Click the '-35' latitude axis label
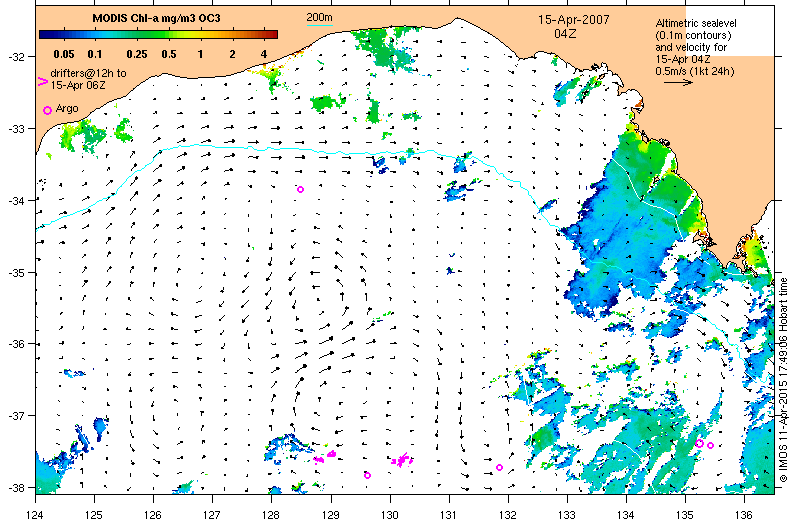 click(16, 273)
